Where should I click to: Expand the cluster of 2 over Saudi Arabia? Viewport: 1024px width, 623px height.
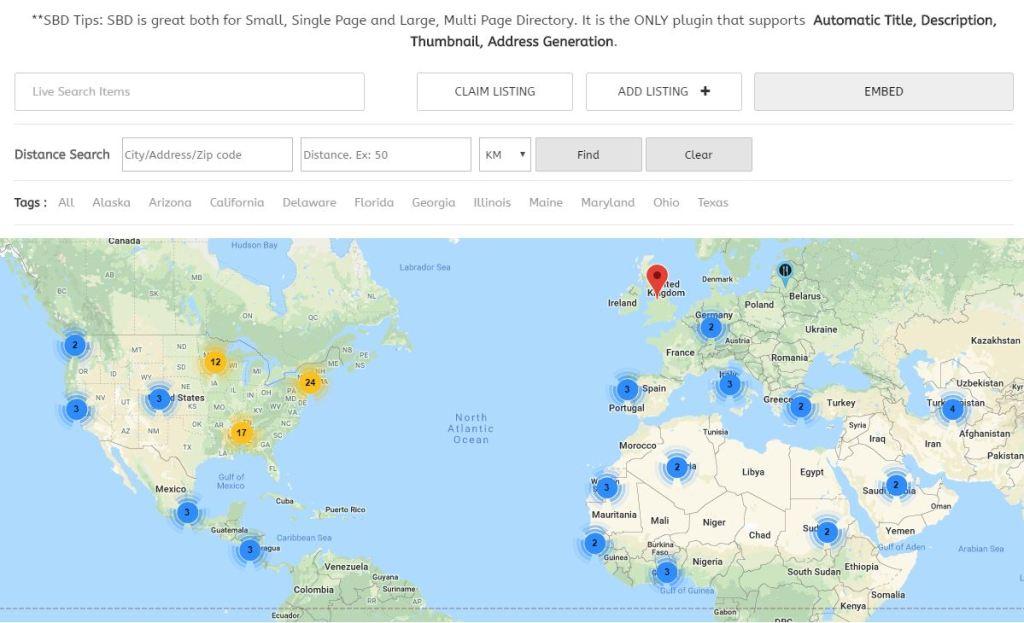pyautogui.click(x=896, y=485)
